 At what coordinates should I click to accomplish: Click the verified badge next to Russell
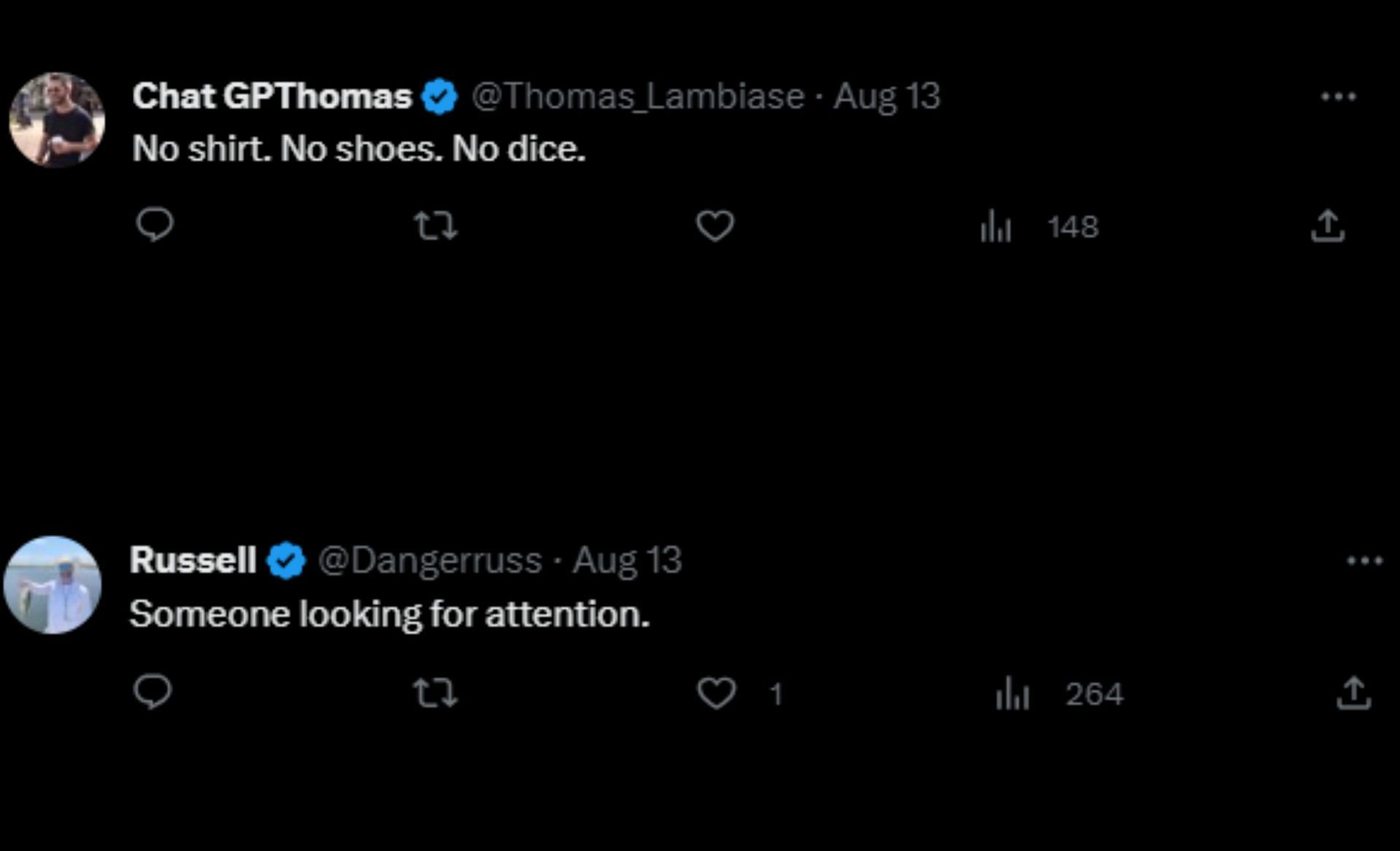[286, 561]
